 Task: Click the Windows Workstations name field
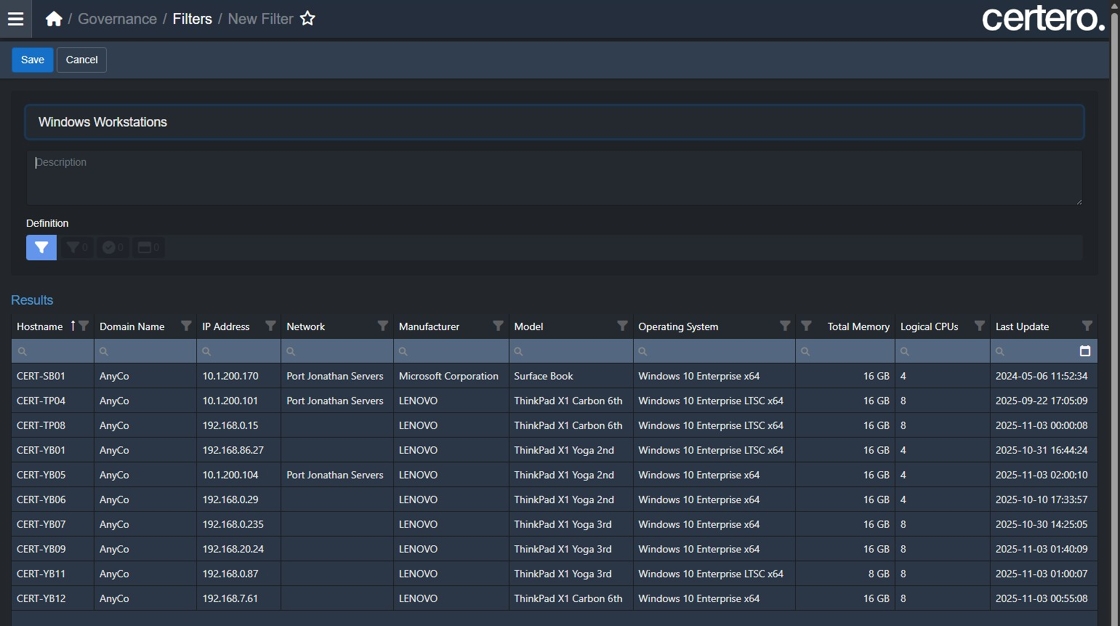(554, 122)
